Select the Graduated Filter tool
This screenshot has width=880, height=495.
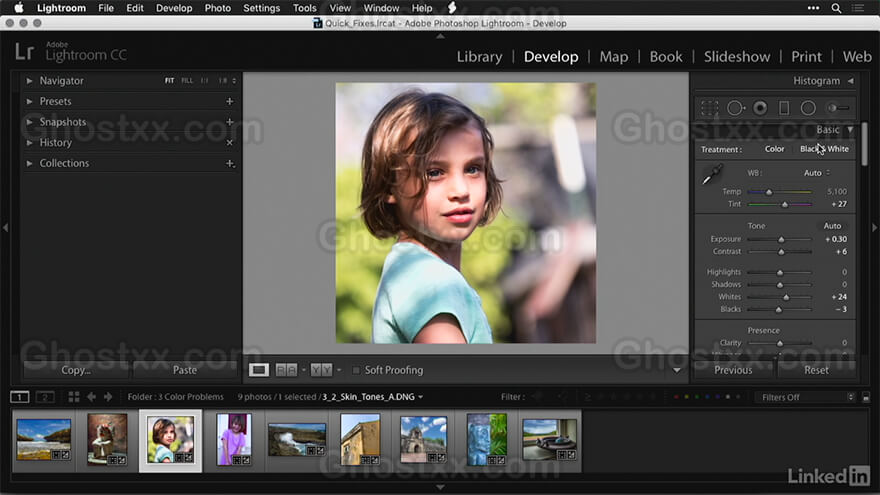tap(784, 108)
